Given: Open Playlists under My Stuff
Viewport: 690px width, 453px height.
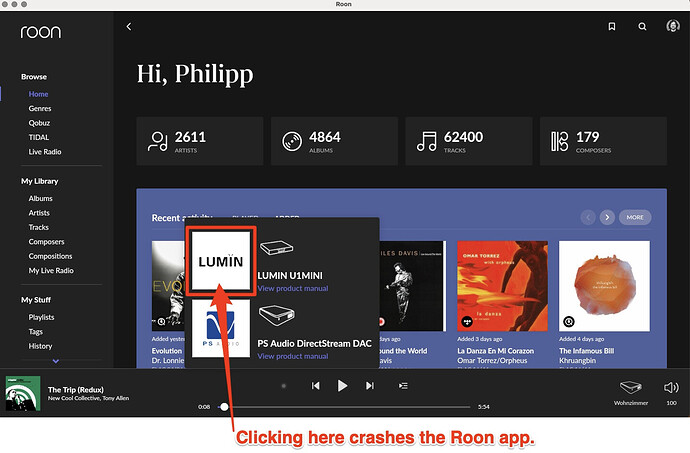Looking at the screenshot, I should [x=41, y=317].
